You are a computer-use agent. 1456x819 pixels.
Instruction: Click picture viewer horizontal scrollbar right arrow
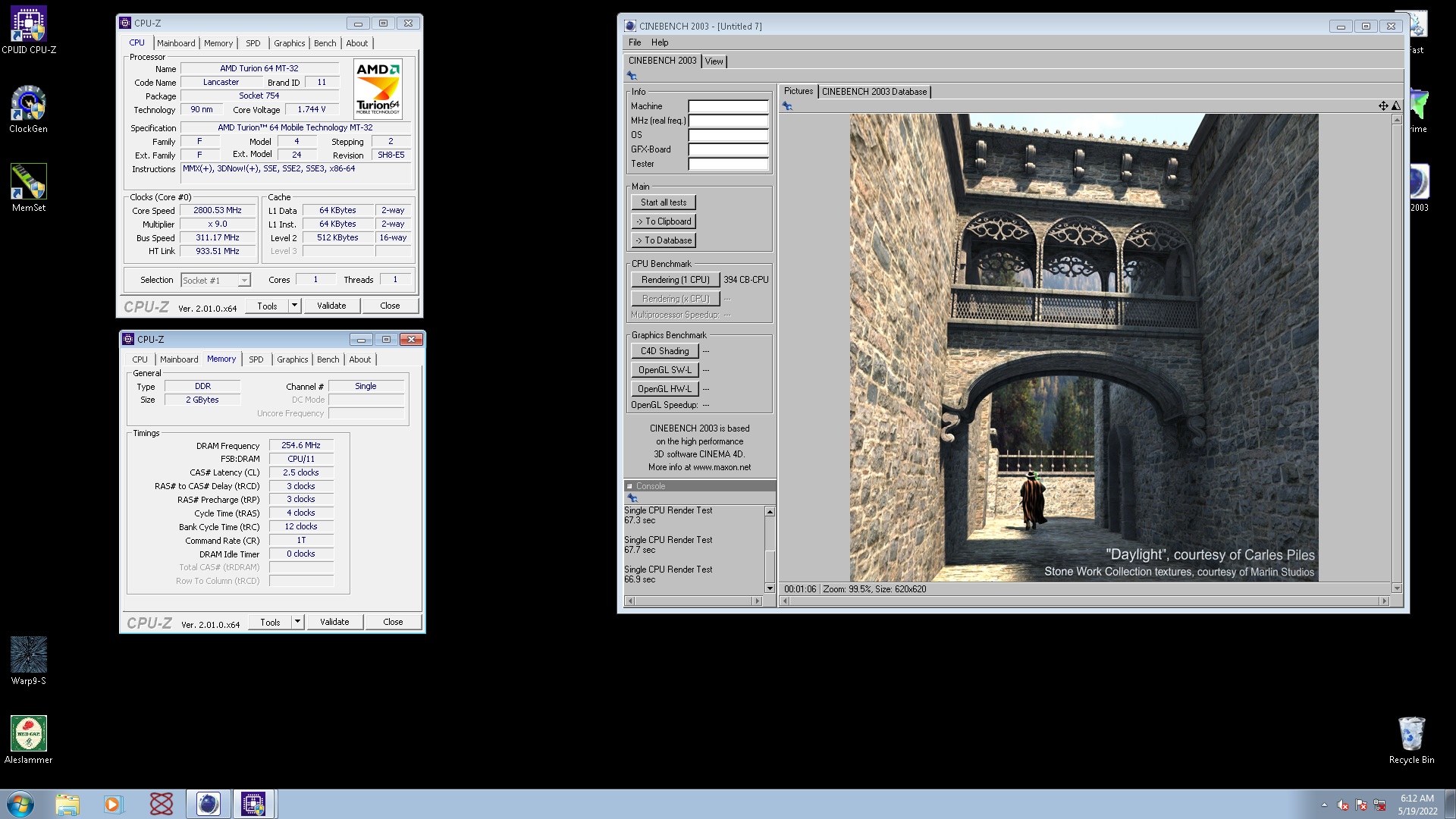click(1384, 601)
